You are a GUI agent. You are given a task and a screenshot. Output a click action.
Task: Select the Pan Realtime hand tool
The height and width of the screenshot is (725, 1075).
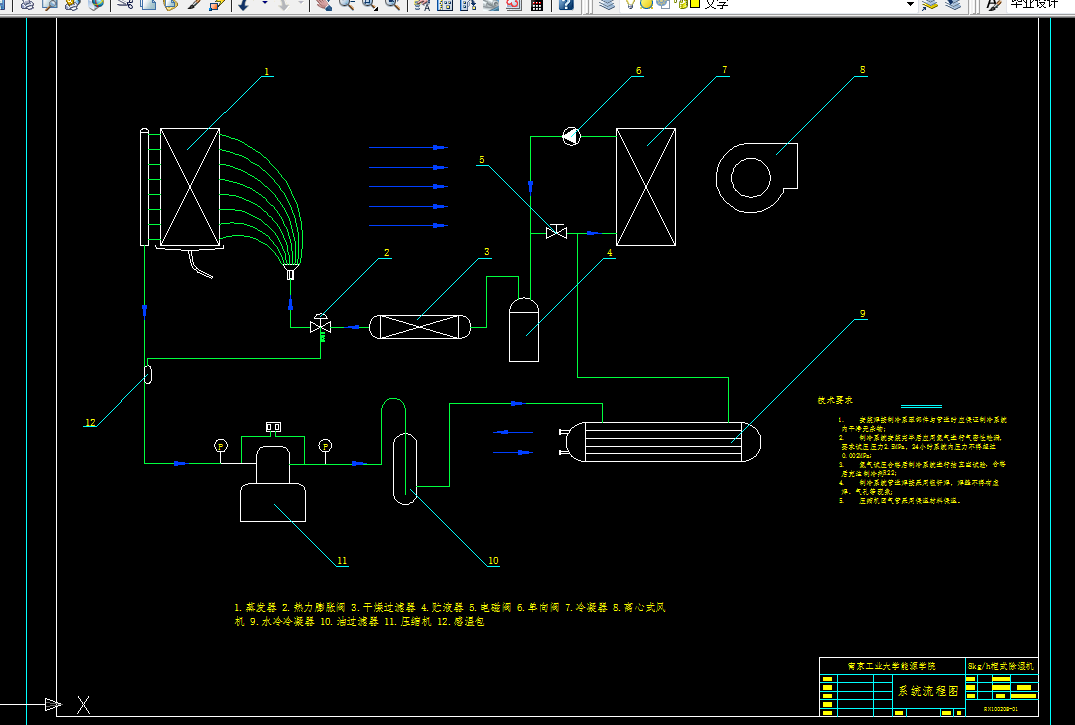pyautogui.click(x=324, y=3)
